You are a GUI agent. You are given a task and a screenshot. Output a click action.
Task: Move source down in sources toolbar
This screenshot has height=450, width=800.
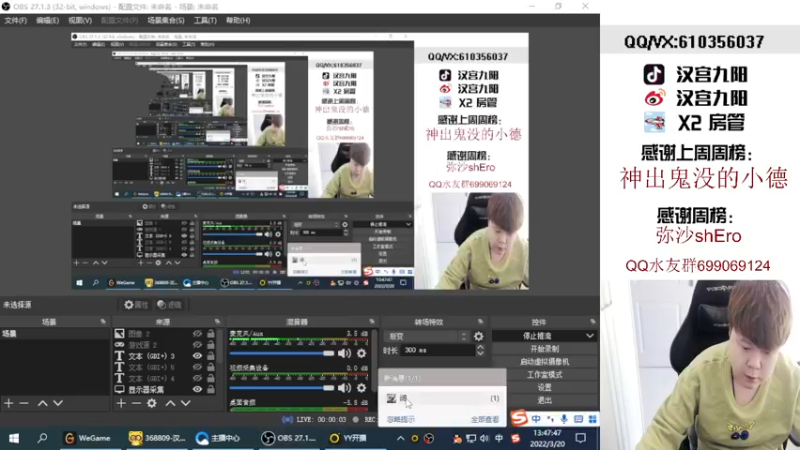click(x=186, y=403)
